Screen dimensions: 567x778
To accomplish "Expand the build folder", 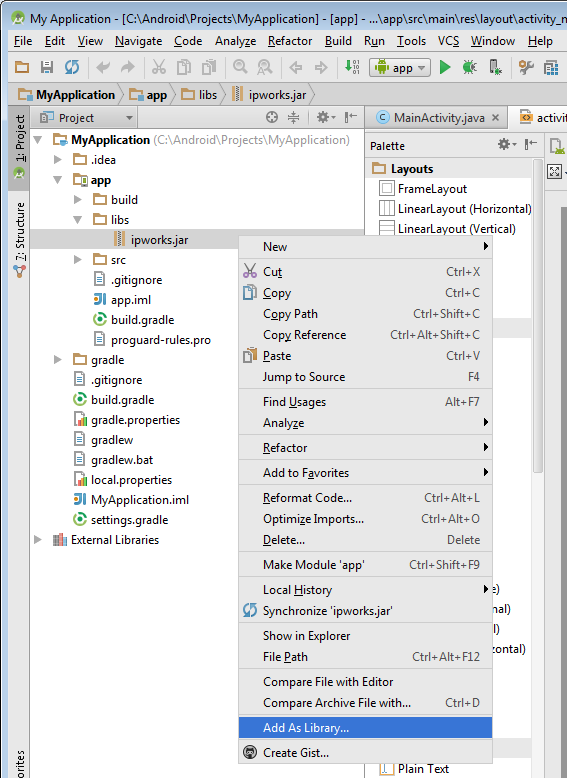I will tap(77, 199).
